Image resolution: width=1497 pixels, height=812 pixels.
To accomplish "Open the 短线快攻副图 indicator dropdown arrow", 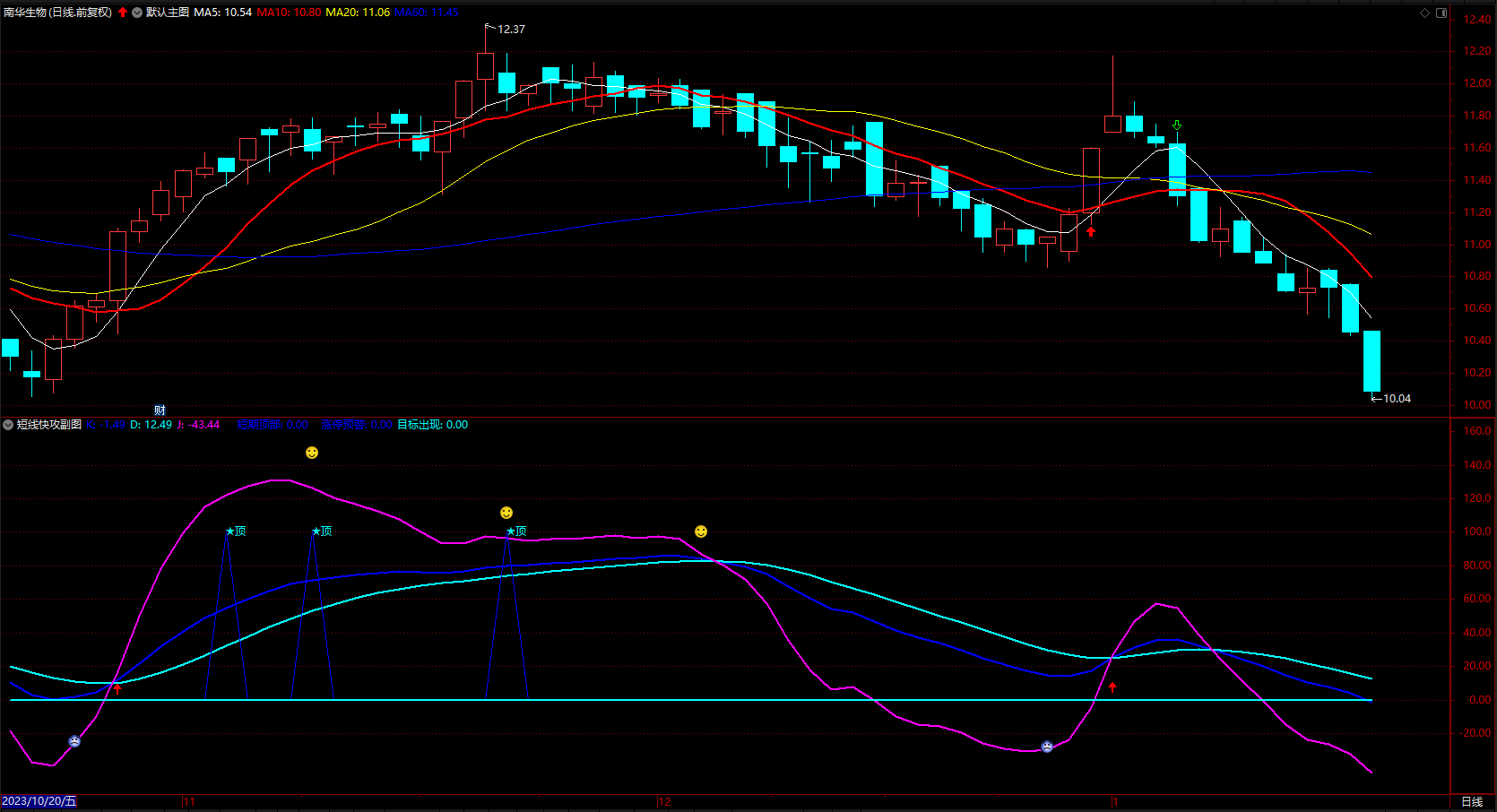I will (x=8, y=425).
